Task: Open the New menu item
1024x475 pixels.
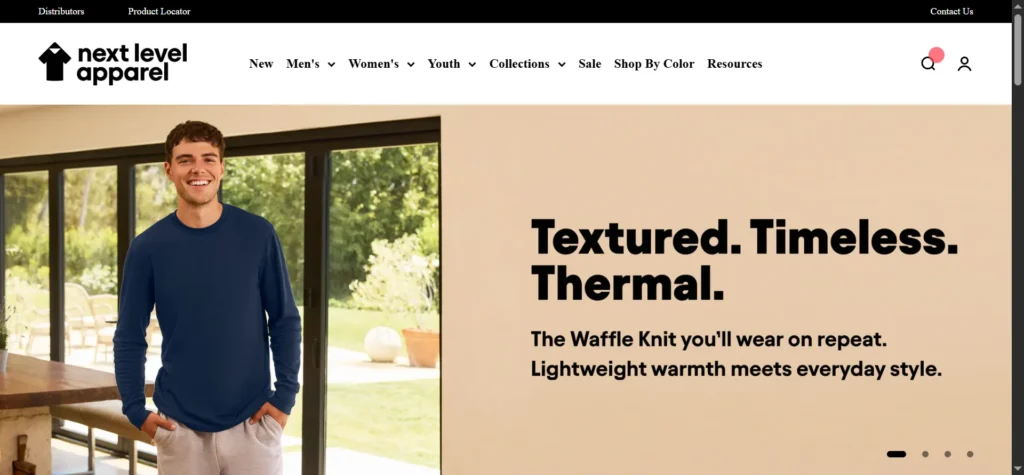Action: pyautogui.click(x=261, y=63)
